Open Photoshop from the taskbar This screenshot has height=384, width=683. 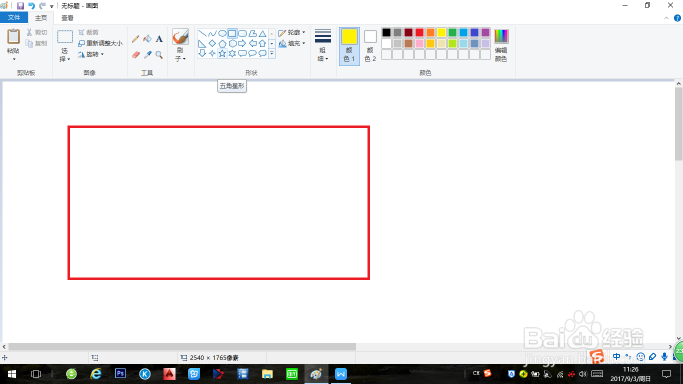pyautogui.click(x=120, y=374)
